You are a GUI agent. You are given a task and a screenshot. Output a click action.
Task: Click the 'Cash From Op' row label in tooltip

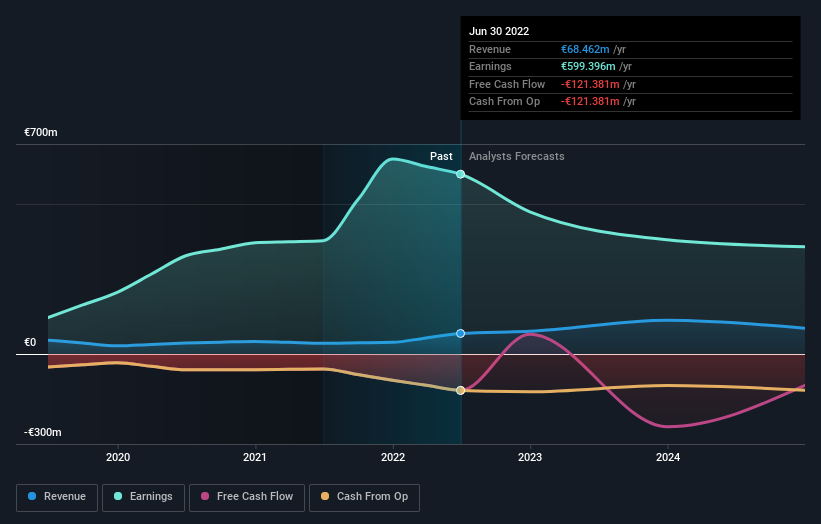tap(504, 102)
